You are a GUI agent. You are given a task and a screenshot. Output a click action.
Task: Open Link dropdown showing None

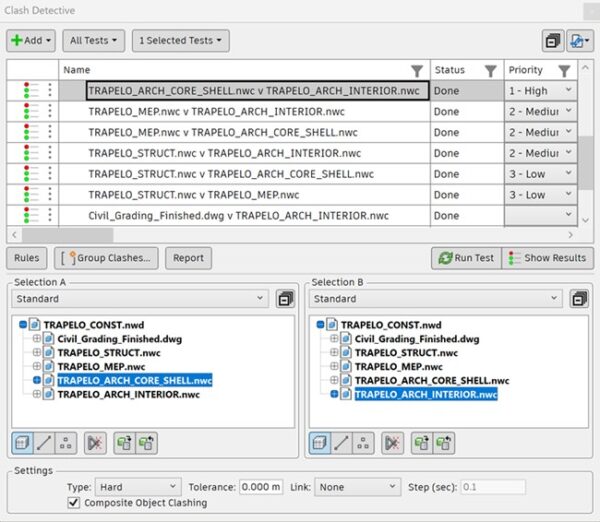point(357,487)
